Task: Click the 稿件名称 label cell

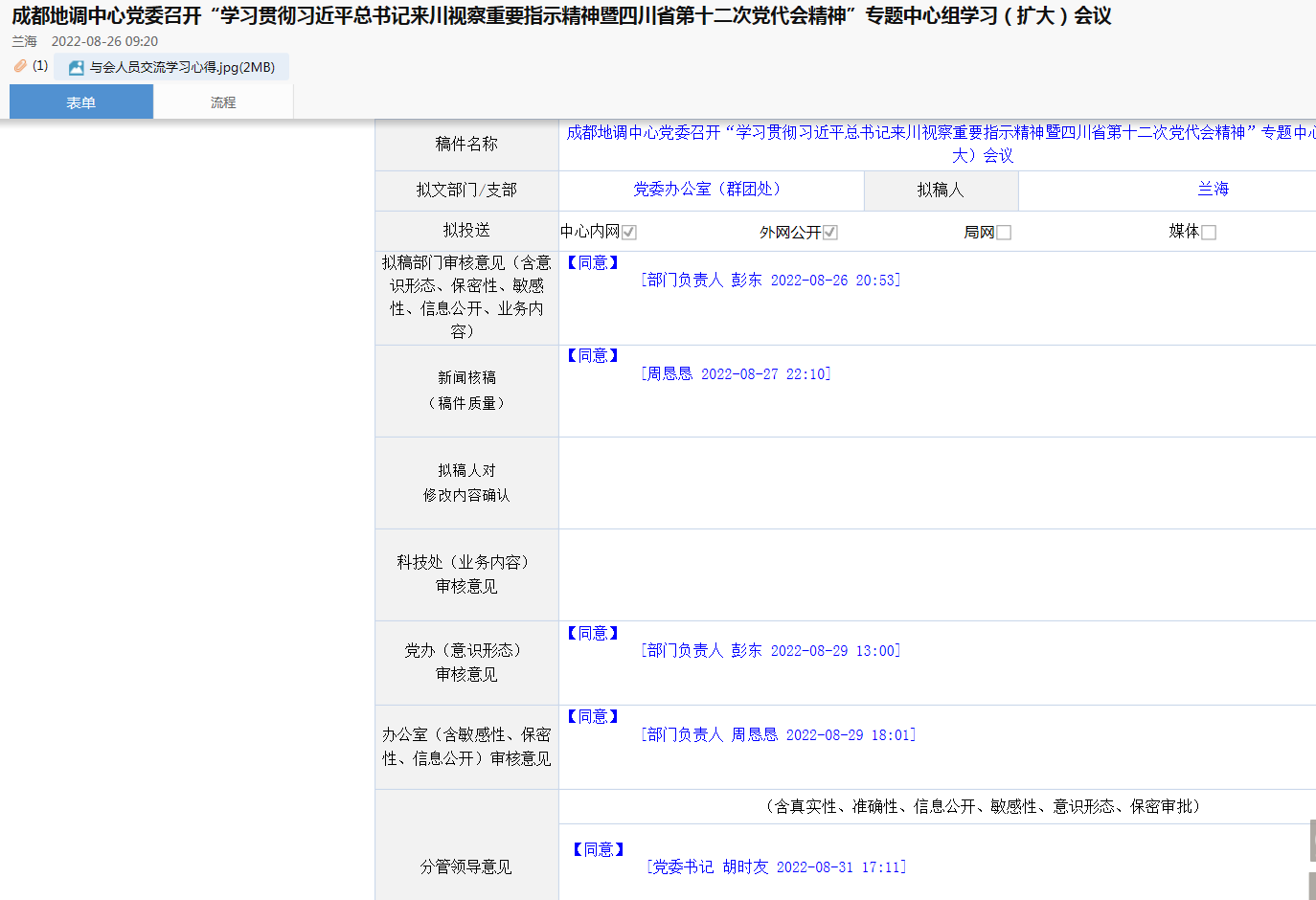Action: coord(466,145)
